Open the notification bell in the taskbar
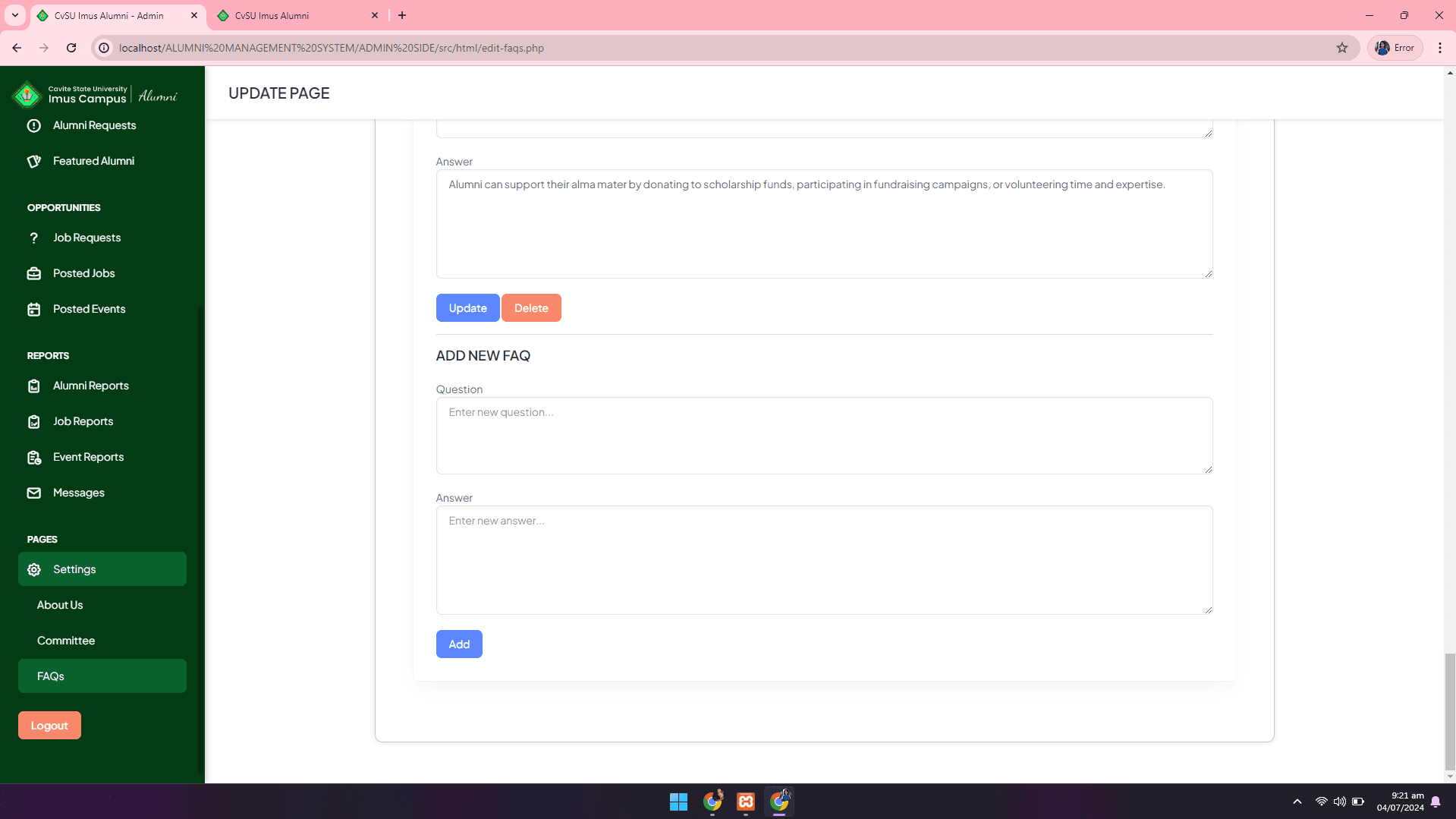The image size is (1456, 819). [x=1436, y=802]
